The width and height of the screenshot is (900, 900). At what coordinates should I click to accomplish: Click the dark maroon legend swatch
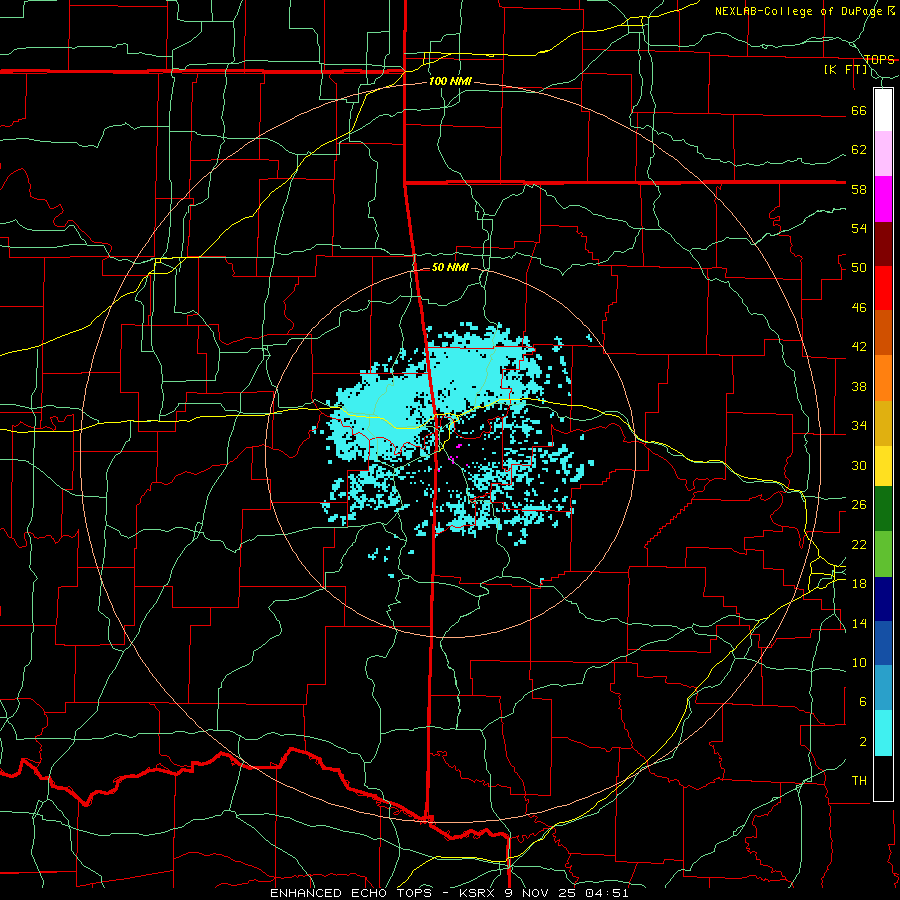[x=883, y=244]
